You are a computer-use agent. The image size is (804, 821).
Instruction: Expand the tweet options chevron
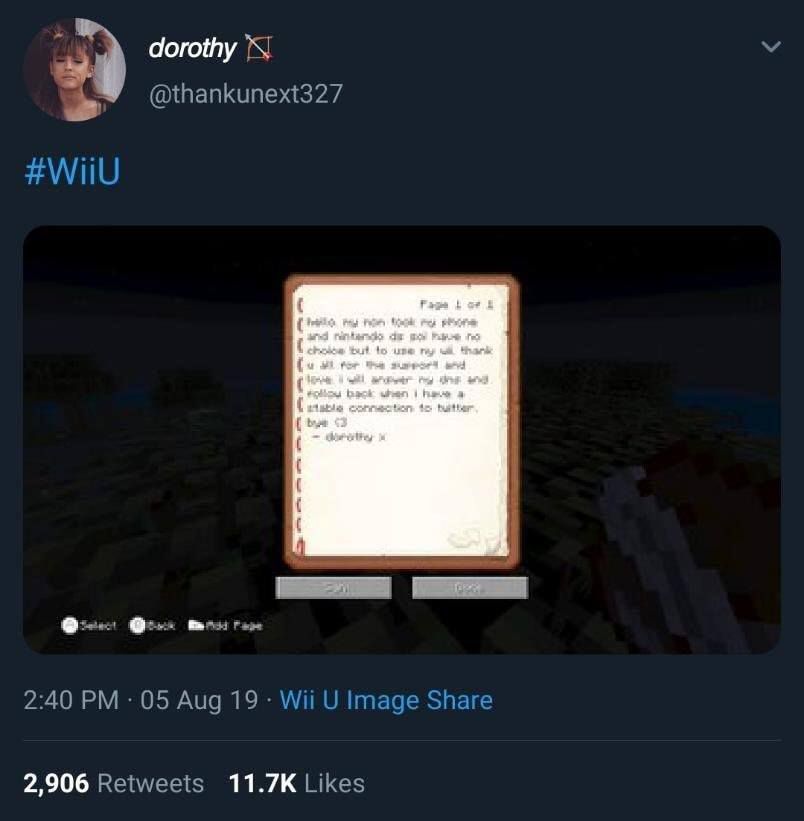tap(770, 47)
